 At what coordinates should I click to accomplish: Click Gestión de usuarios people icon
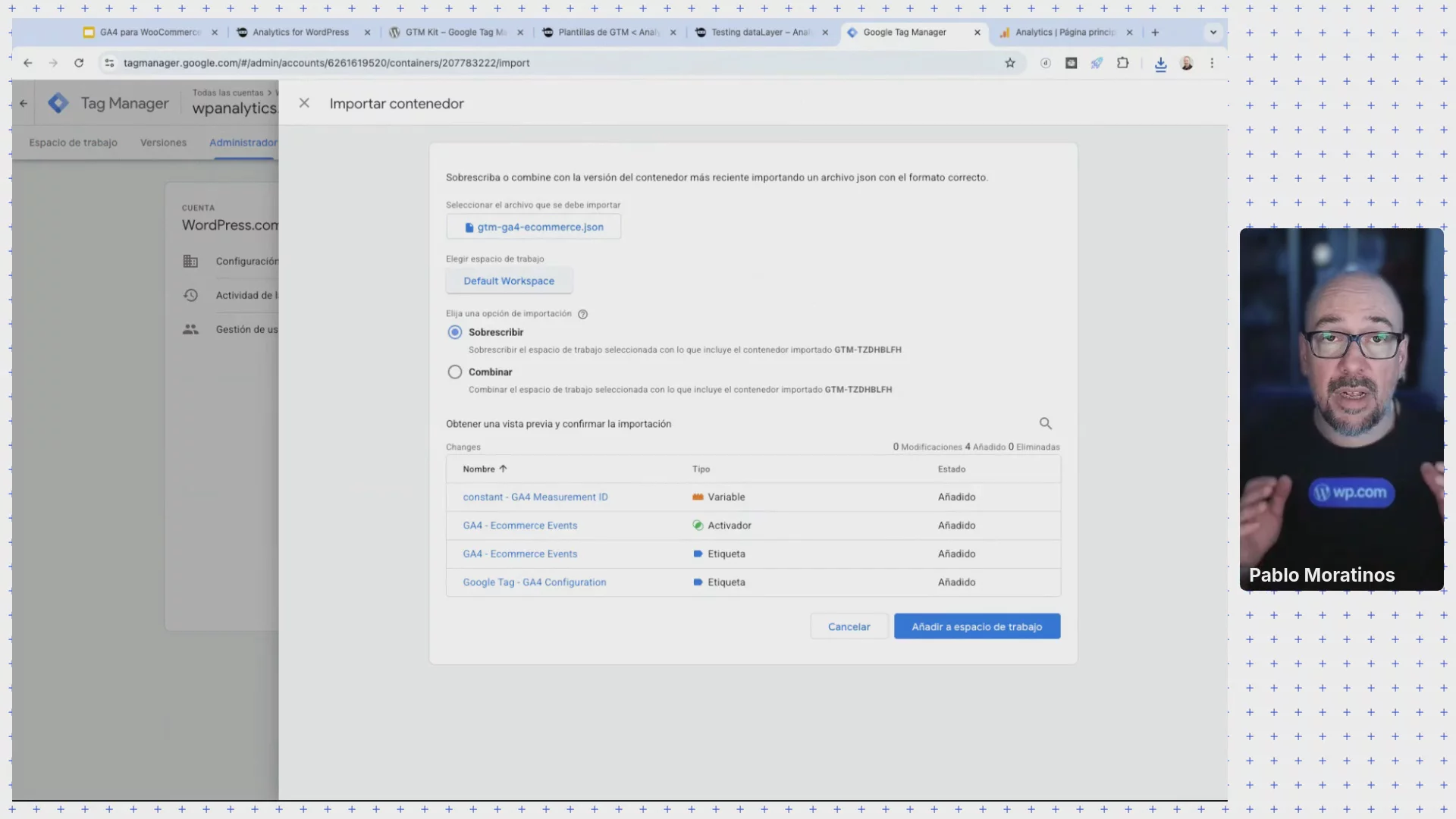click(190, 330)
